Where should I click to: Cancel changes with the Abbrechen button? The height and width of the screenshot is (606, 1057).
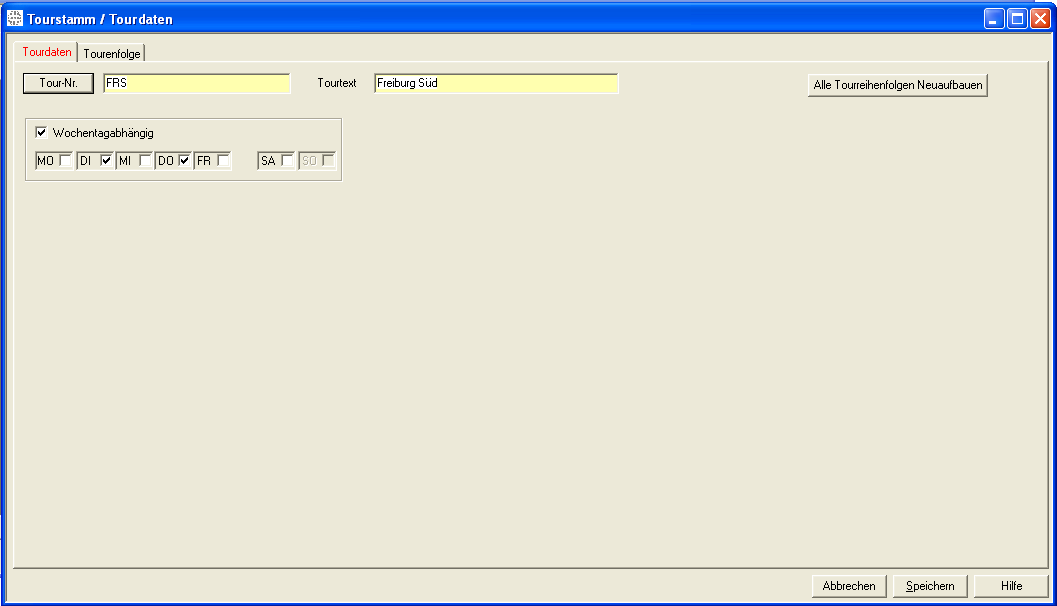coord(849,586)
